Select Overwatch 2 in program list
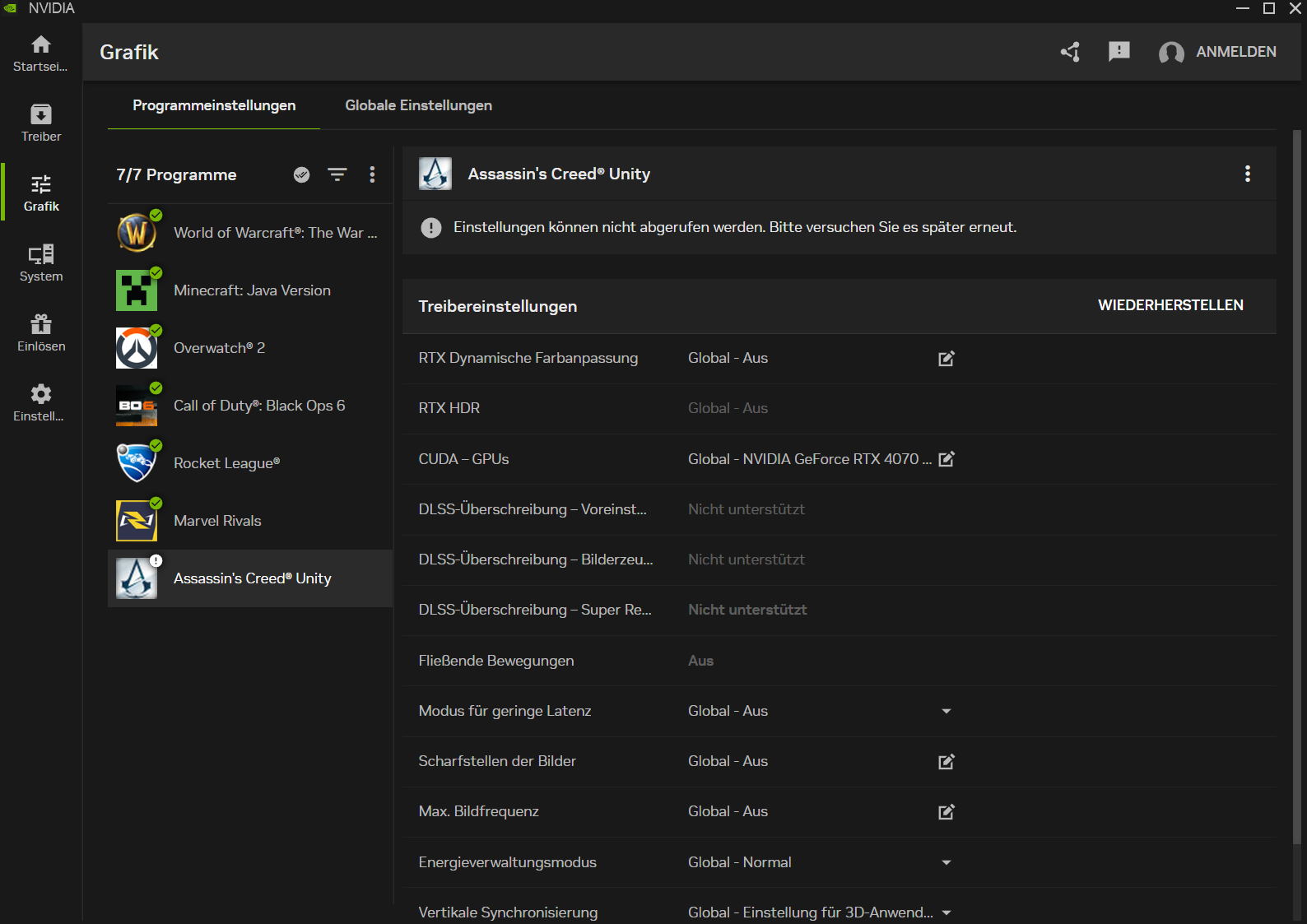 [250, 348]
